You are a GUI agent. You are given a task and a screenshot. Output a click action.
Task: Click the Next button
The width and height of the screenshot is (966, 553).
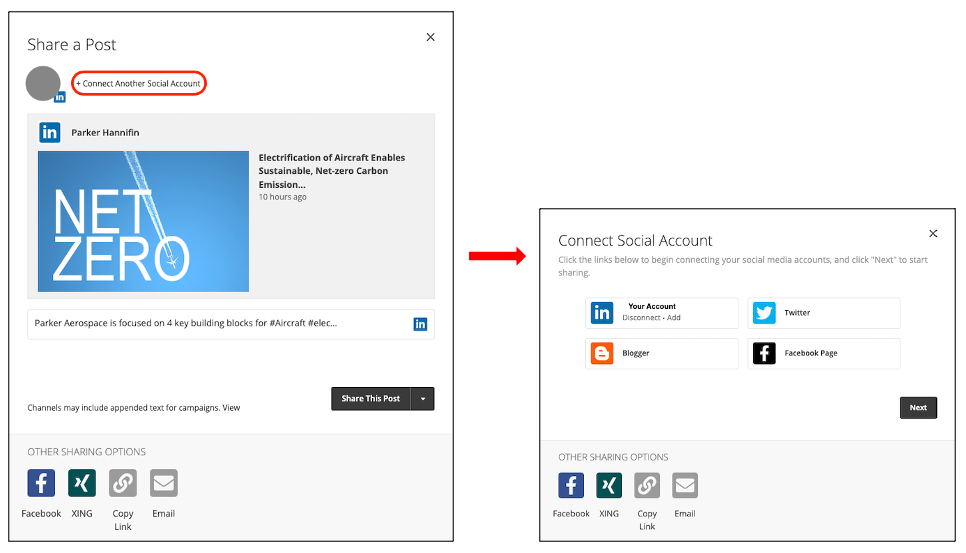click(918, 408)
